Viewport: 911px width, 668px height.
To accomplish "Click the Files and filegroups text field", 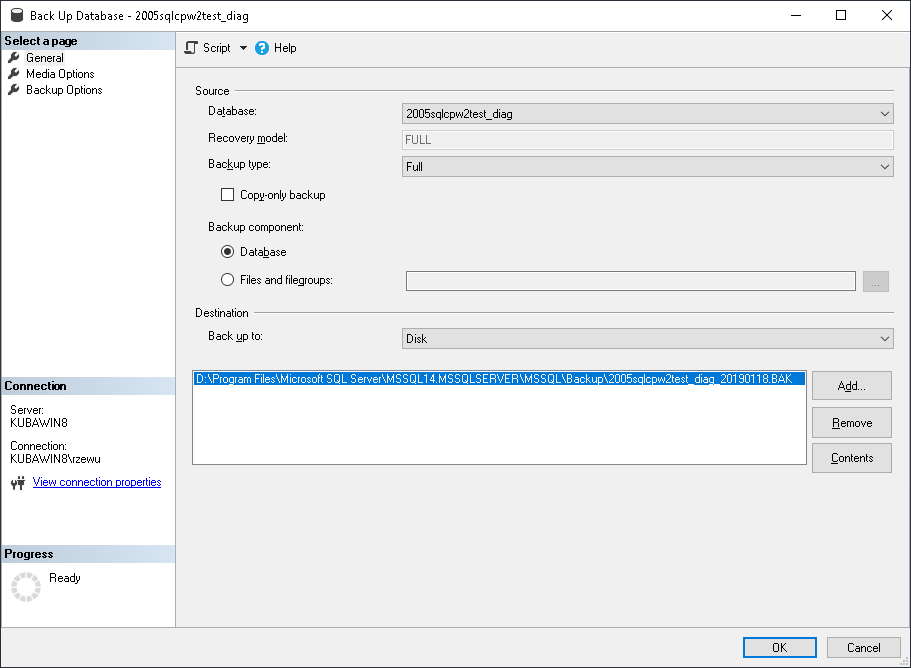I will pos(630,281).
